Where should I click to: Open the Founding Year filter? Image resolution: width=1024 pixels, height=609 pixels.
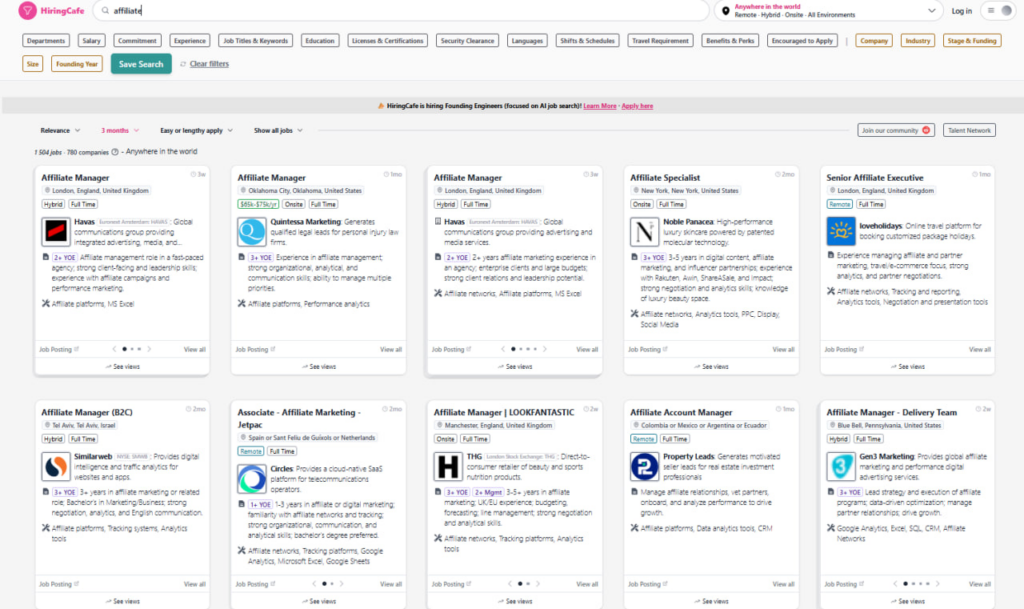77,64
